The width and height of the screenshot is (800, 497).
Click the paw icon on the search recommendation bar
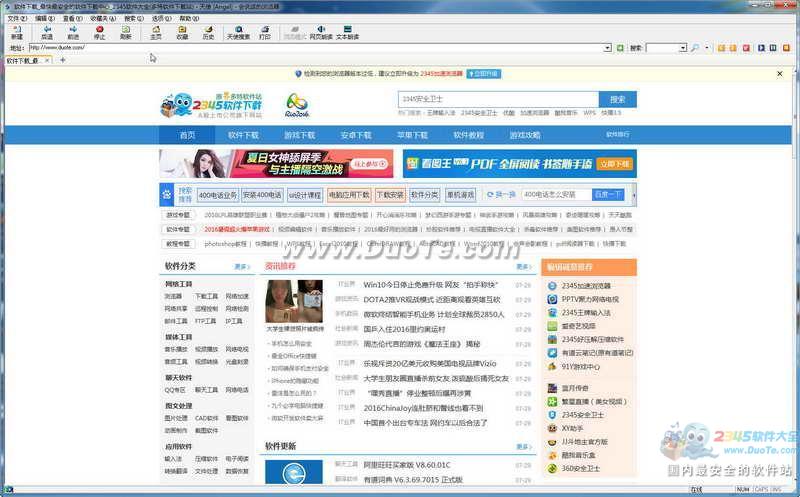(167, 194)
